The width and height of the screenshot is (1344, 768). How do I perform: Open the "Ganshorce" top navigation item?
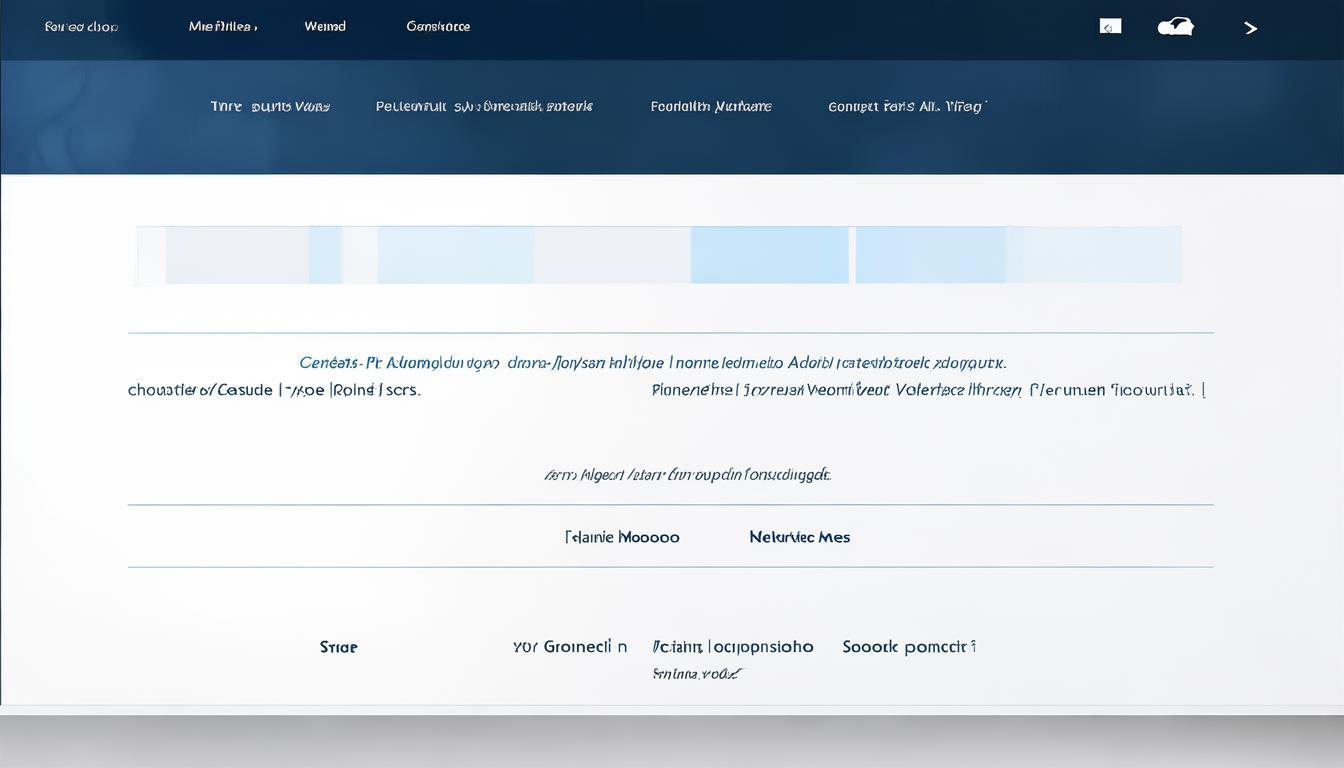coord(438,27)
